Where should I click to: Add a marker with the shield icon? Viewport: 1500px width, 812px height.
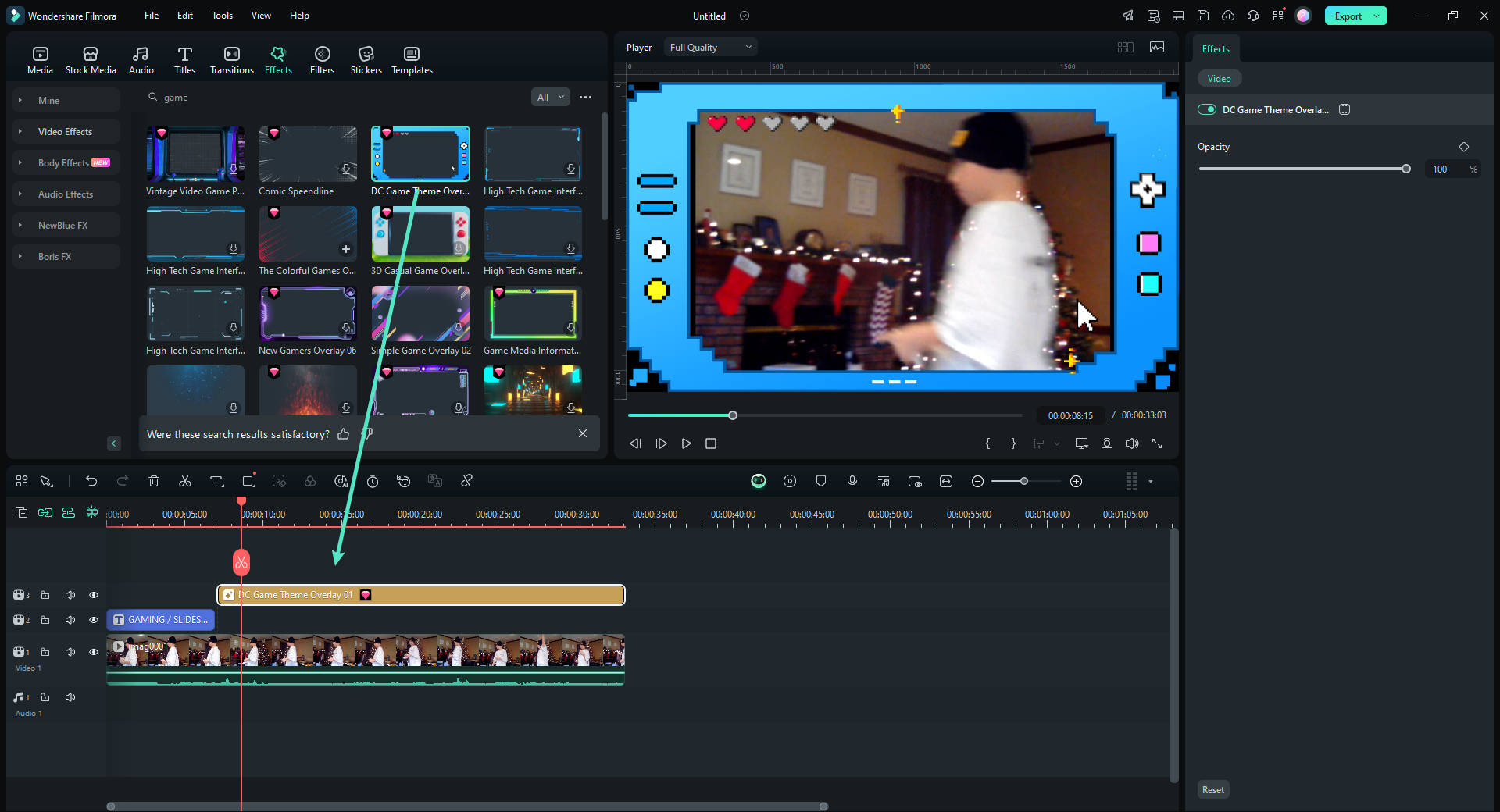click(x=821, y=481)
